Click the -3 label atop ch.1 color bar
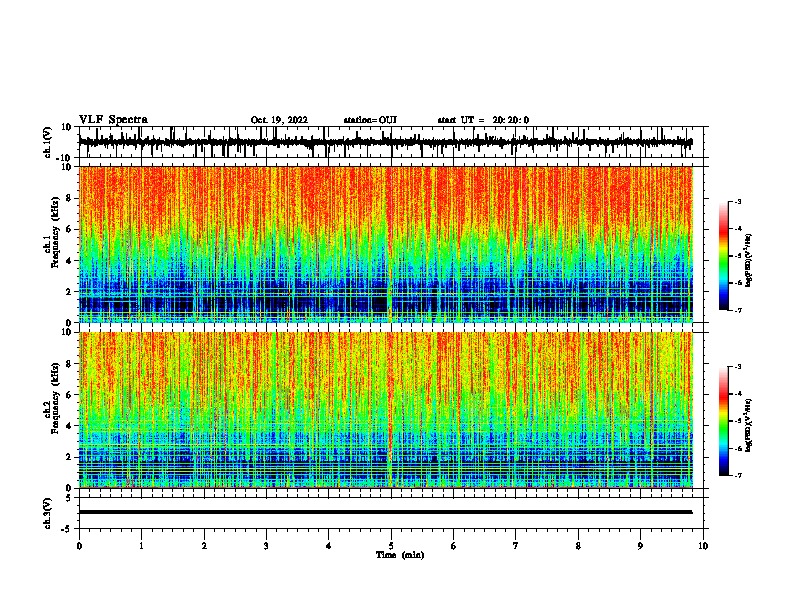Image resolution: width=792 pixels, height=612 pixels. tap(737, 201)
